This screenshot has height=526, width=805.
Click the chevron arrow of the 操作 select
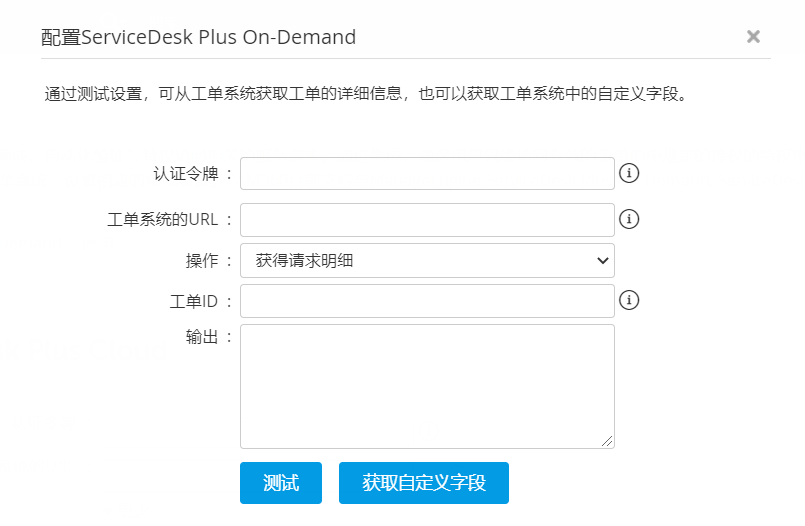click(602, 260)
